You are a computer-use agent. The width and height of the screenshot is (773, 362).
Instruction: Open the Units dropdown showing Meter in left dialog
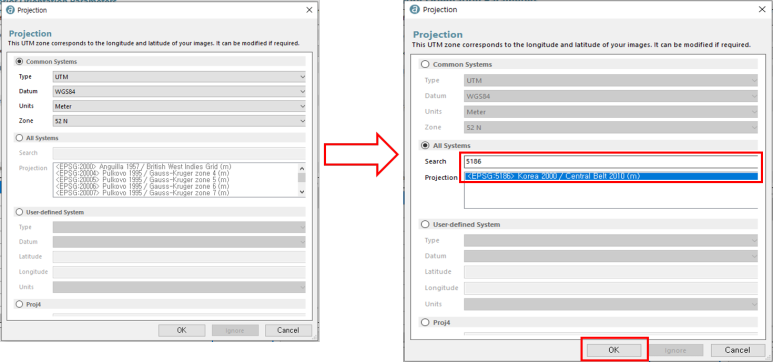179,107
